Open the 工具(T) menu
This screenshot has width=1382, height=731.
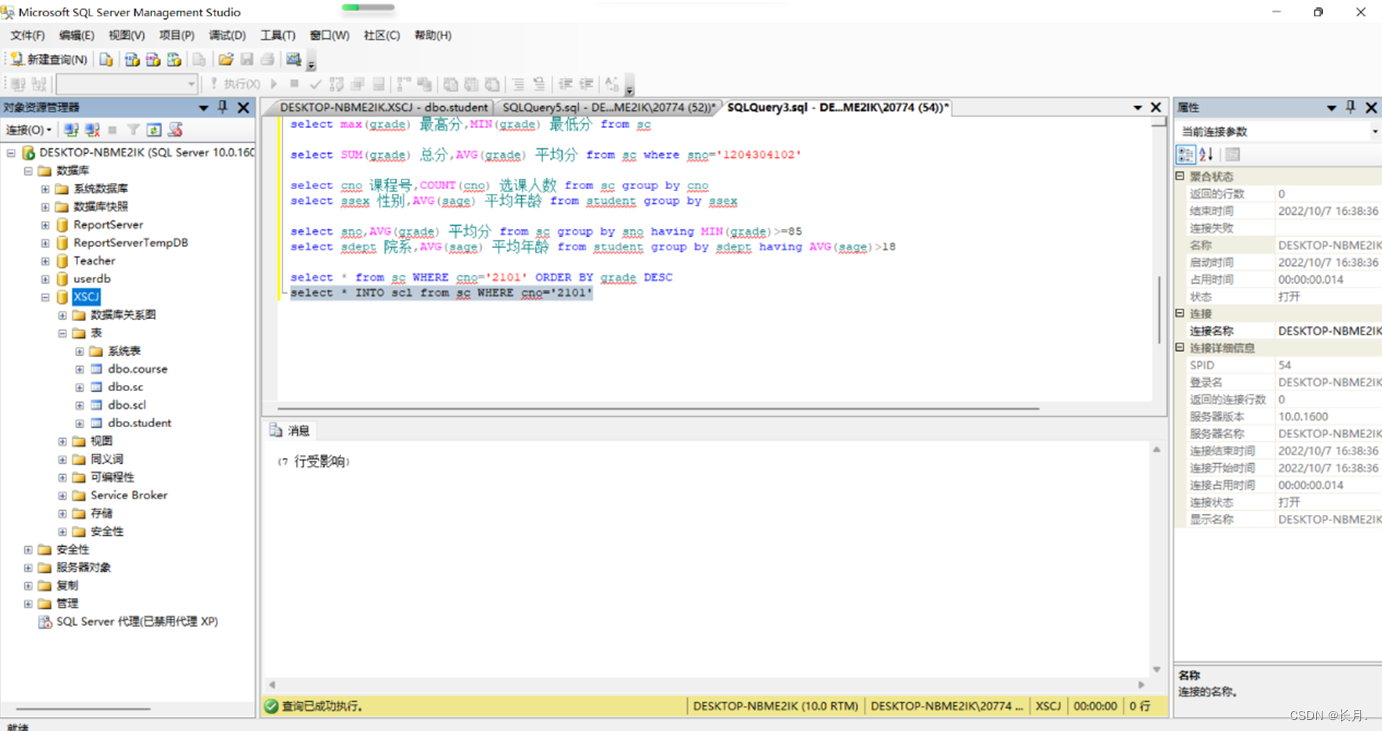pos(277,35)
